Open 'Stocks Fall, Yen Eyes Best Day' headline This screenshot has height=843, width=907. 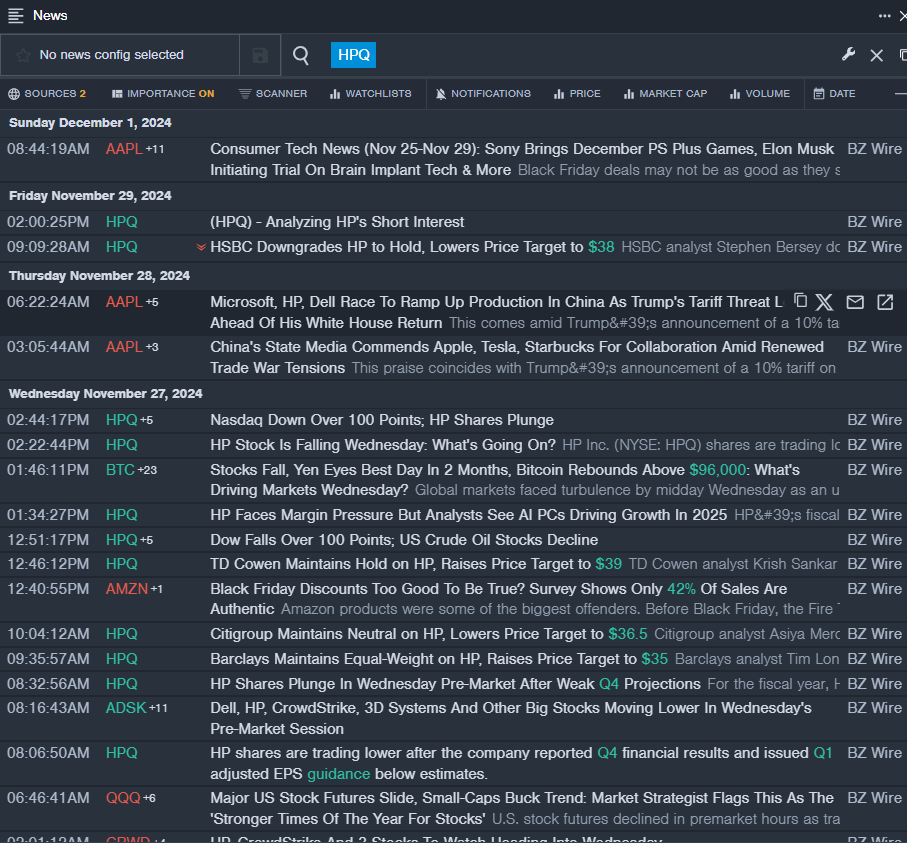coord(504,480)
